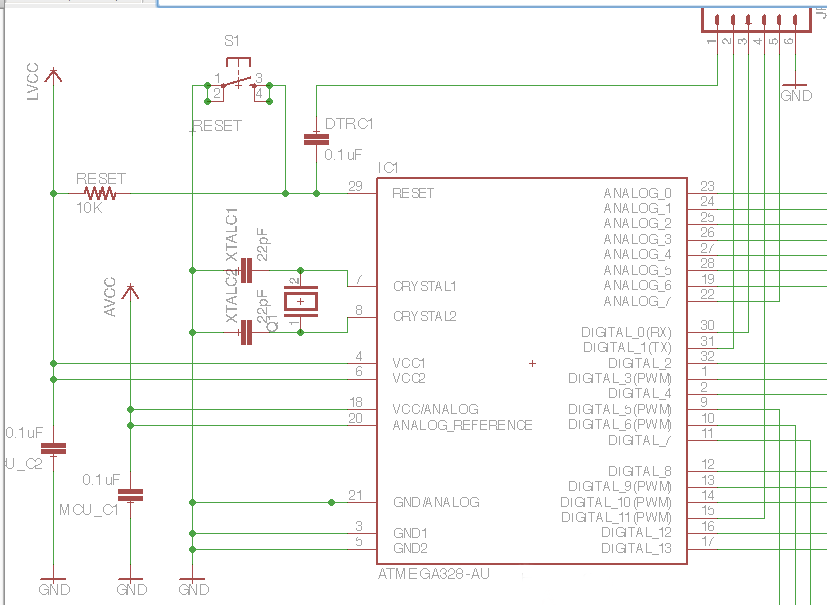Click pin number 21 at GND/ANALOG
Viewport: 827px width, 605px height.
[355, 495]
